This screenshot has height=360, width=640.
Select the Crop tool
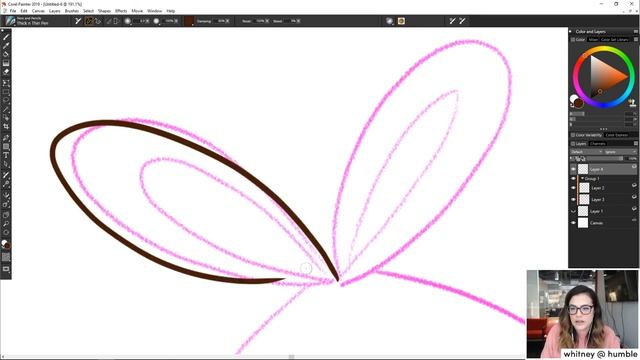(x=6, y=127)
